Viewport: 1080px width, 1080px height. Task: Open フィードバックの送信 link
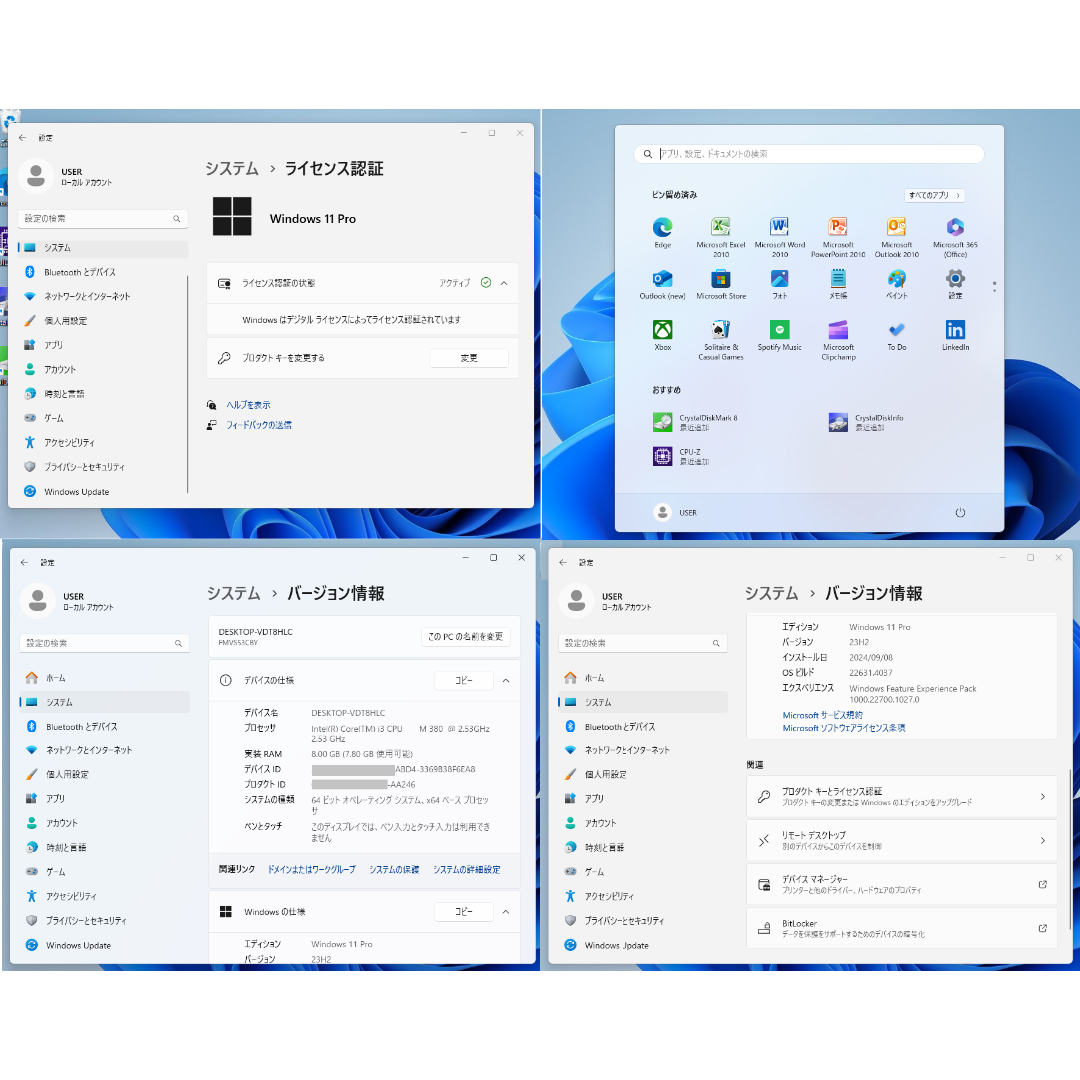coord(258,425)
